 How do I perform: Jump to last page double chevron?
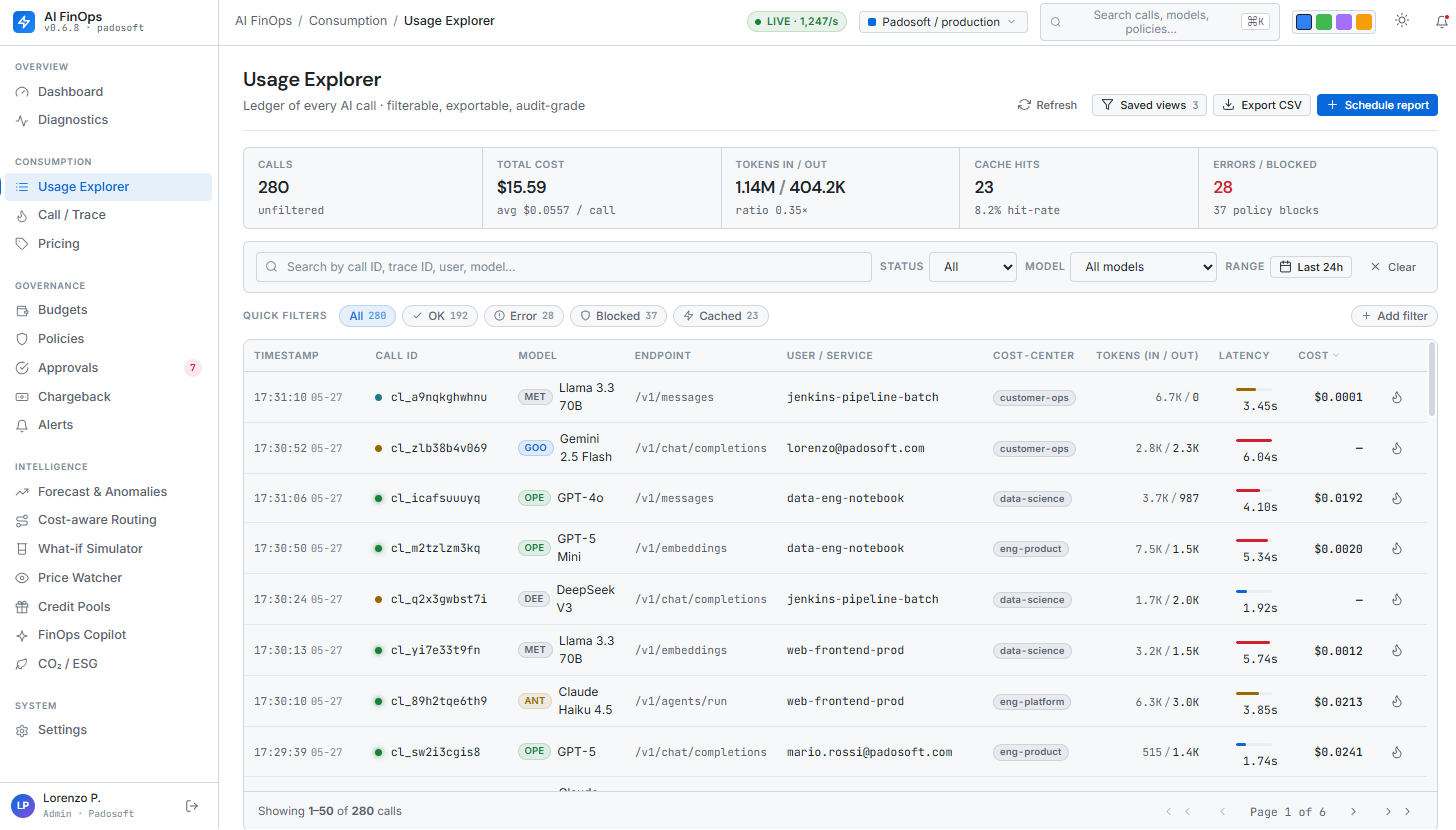[x=1398, y=811]
